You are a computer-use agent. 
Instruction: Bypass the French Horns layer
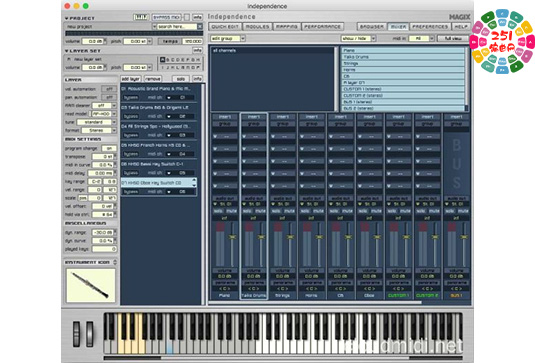coord(131,154)
